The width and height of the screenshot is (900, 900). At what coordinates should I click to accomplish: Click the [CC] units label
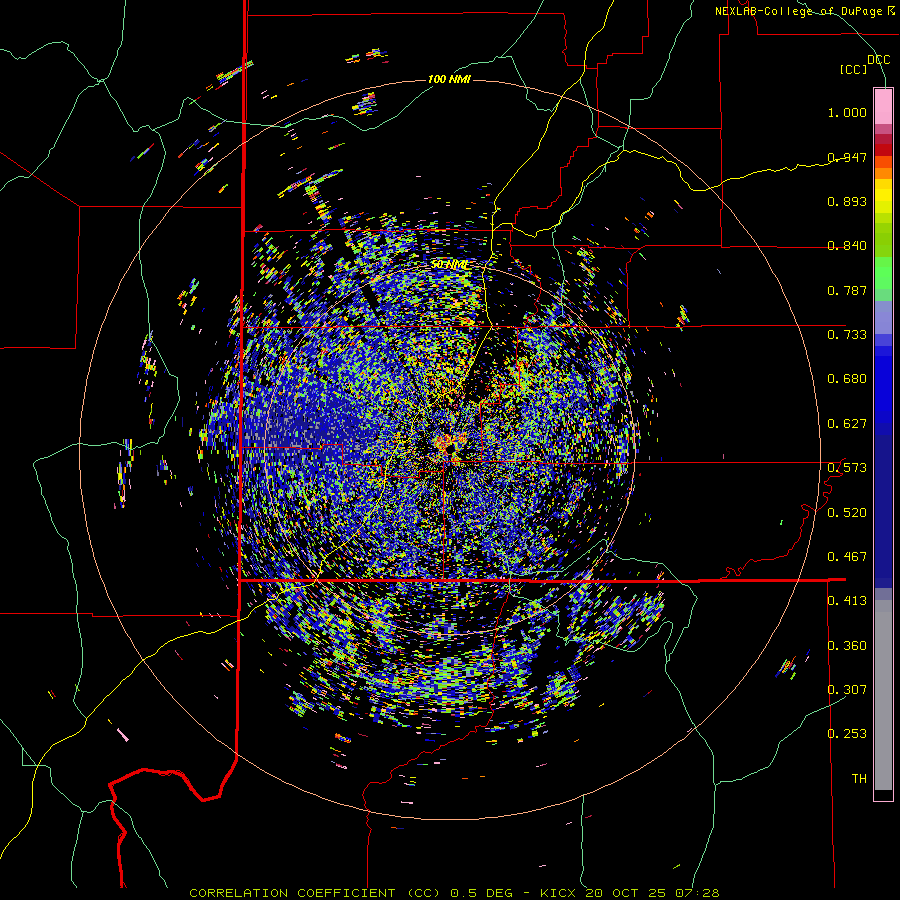[x=853, y=69]
